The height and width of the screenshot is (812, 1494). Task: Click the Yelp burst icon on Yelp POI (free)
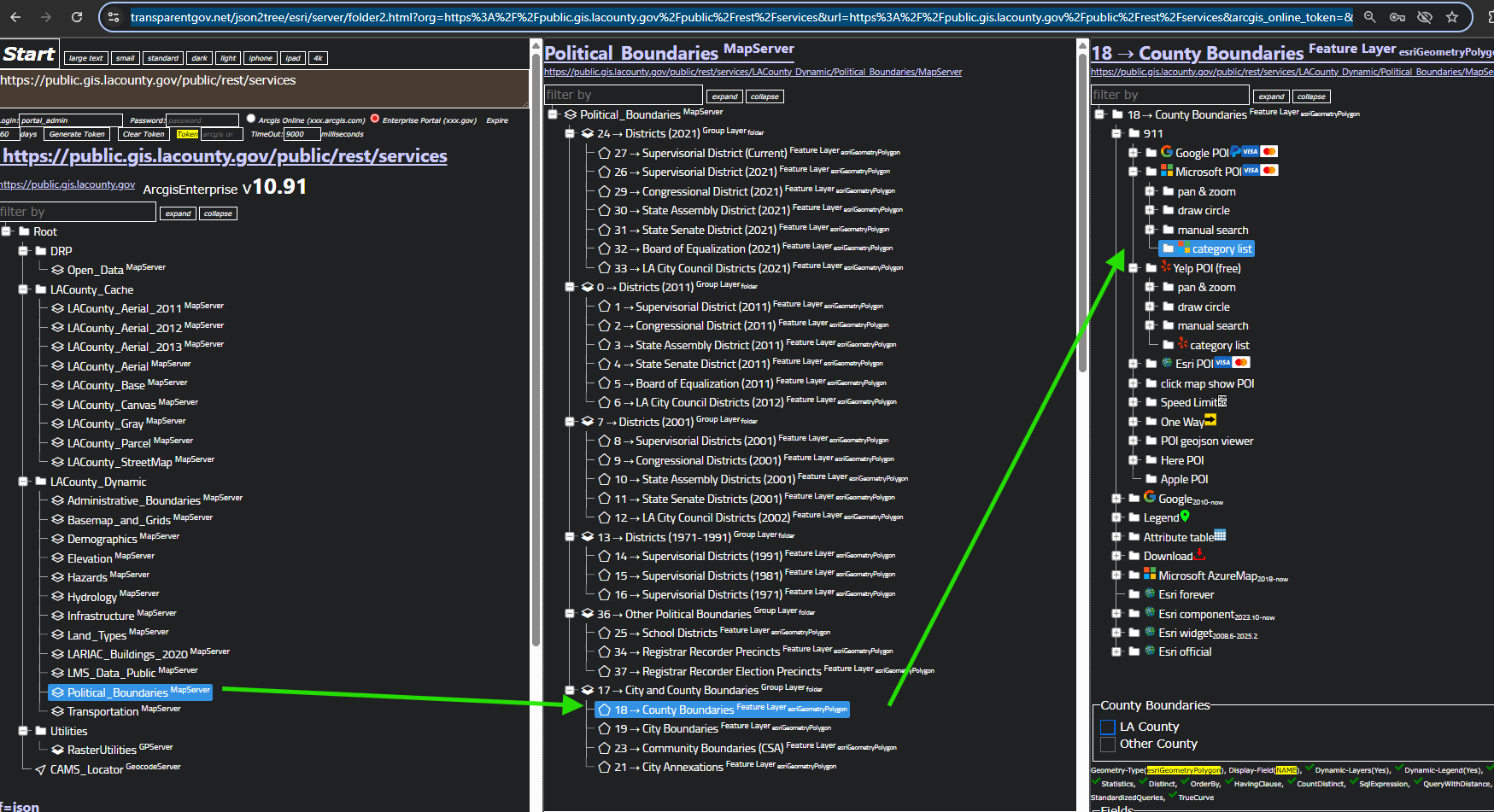tap(1165, 267)
